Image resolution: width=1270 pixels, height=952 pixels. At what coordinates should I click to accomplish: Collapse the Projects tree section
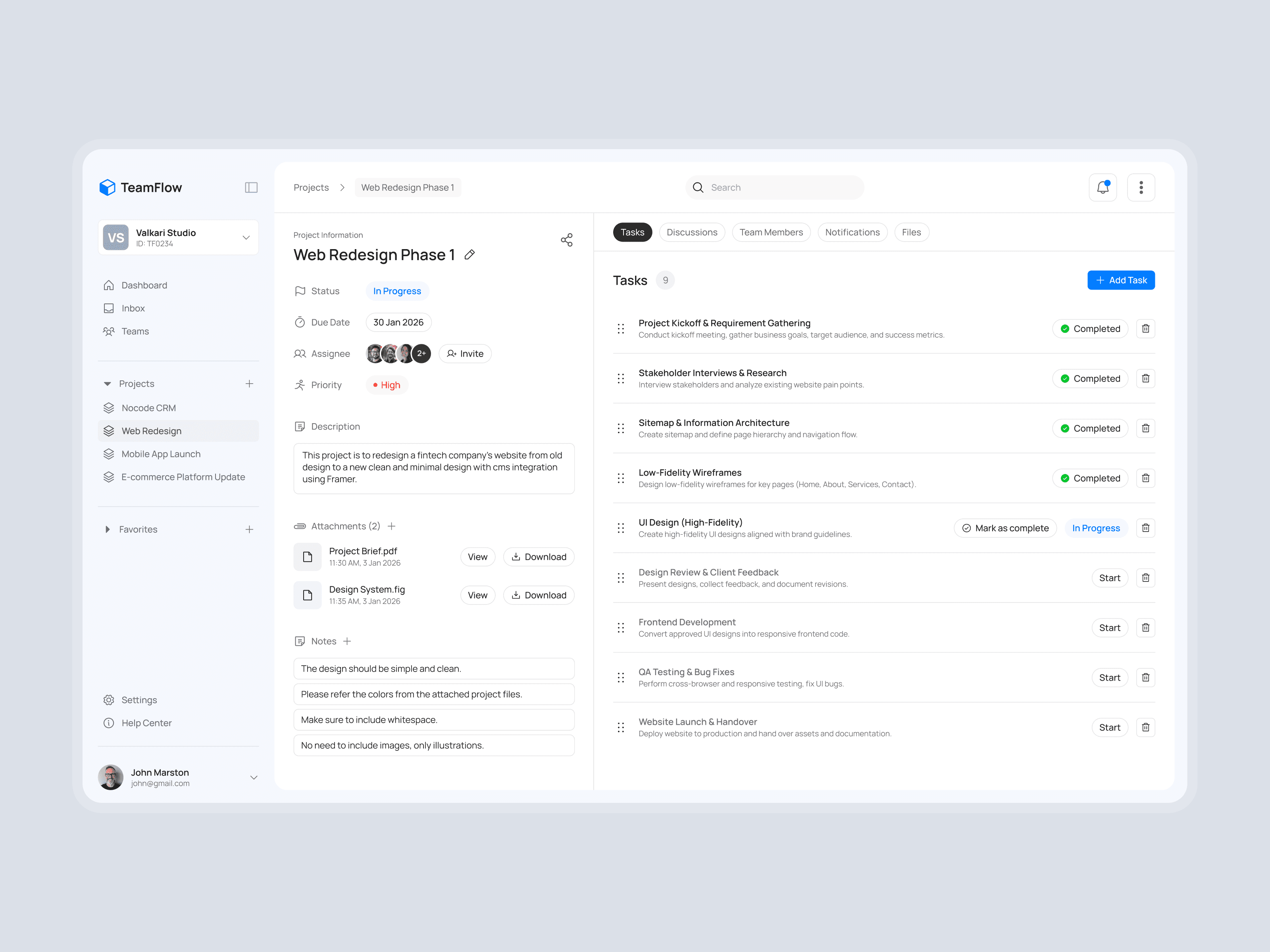pyautogui.click(x=108, y=384)
